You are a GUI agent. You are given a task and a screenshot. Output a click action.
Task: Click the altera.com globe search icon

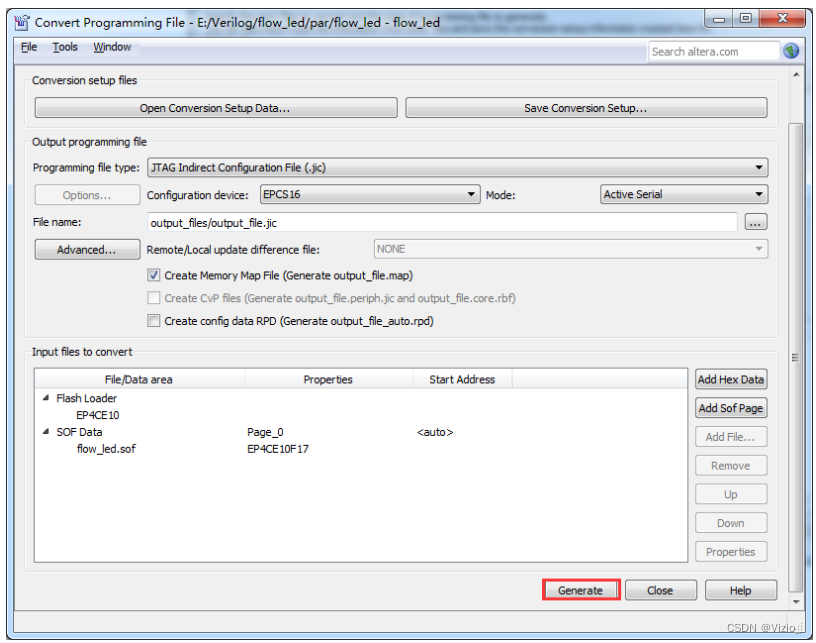tap(791, 51)
